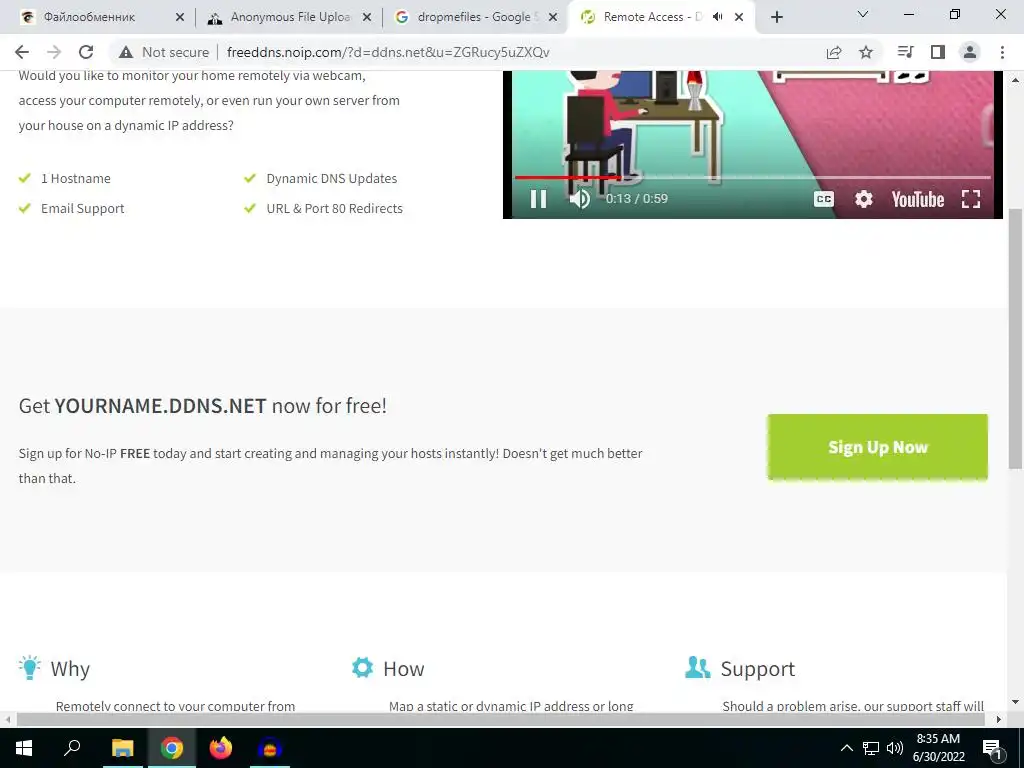
Task: Click the scroll right arrow
Action: tap(999, 719)
